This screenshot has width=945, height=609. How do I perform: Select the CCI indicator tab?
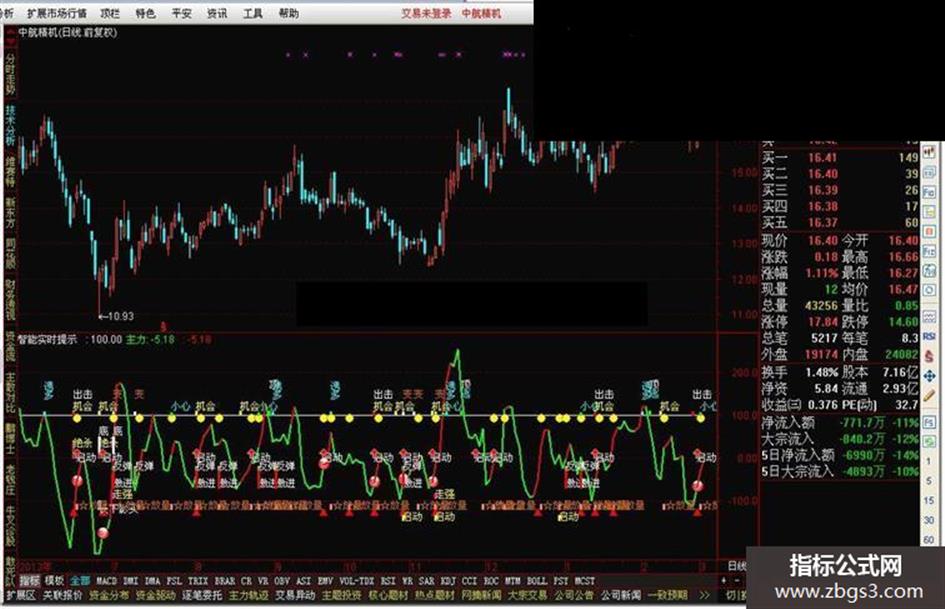coord(469,581)
